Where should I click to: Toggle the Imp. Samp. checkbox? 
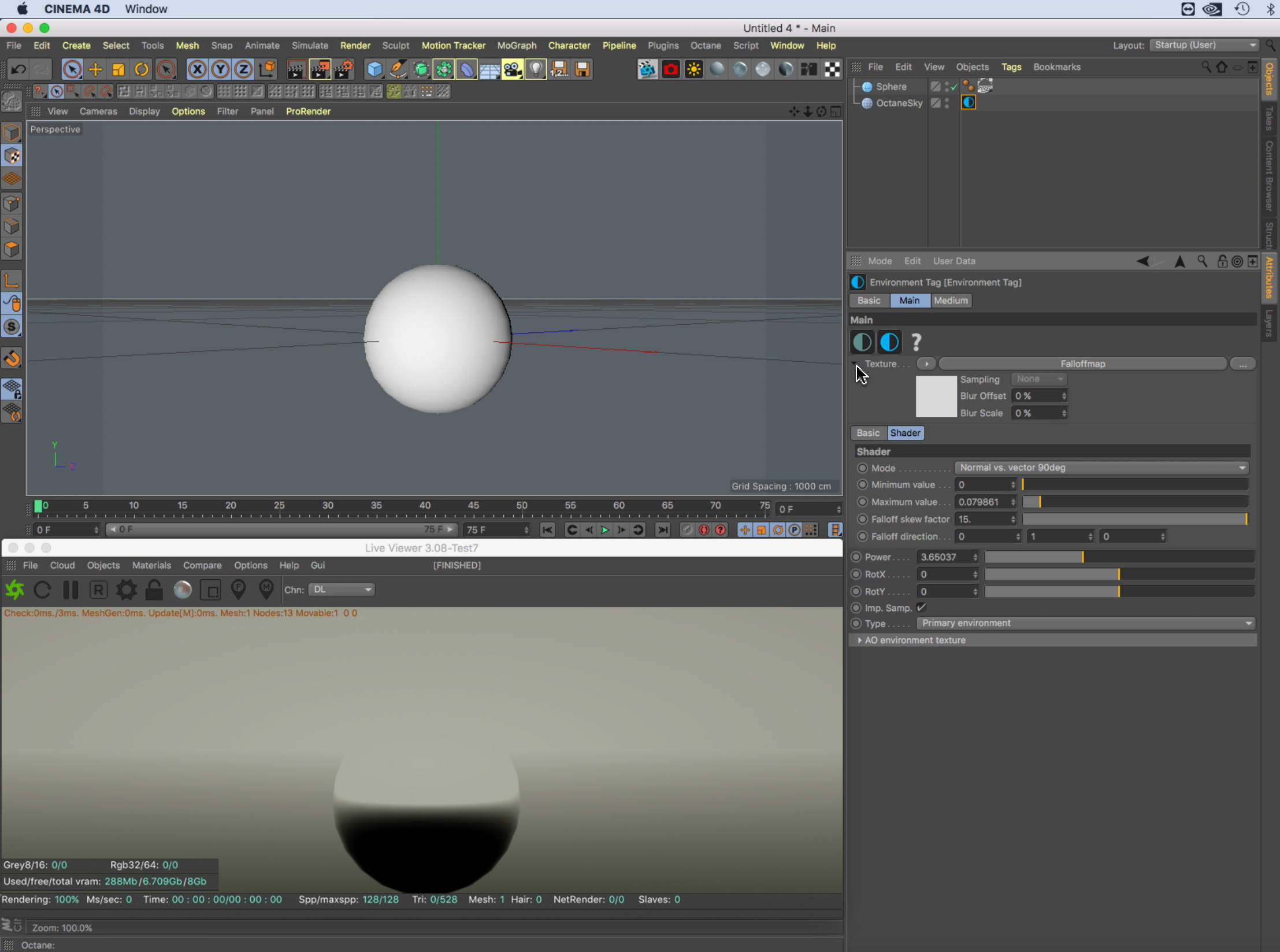921,607
